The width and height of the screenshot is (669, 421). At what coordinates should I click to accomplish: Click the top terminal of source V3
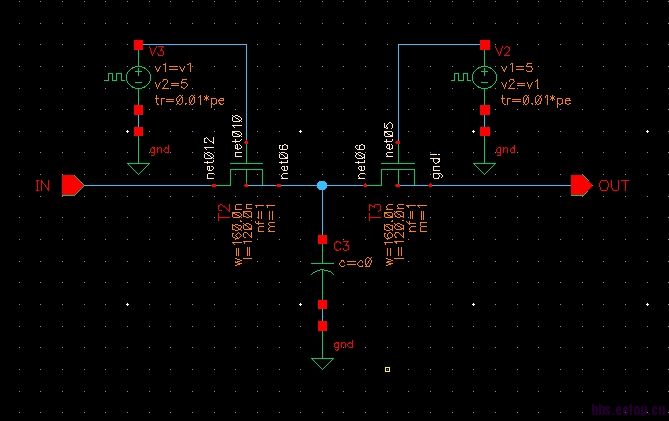(x=138, y=45)
